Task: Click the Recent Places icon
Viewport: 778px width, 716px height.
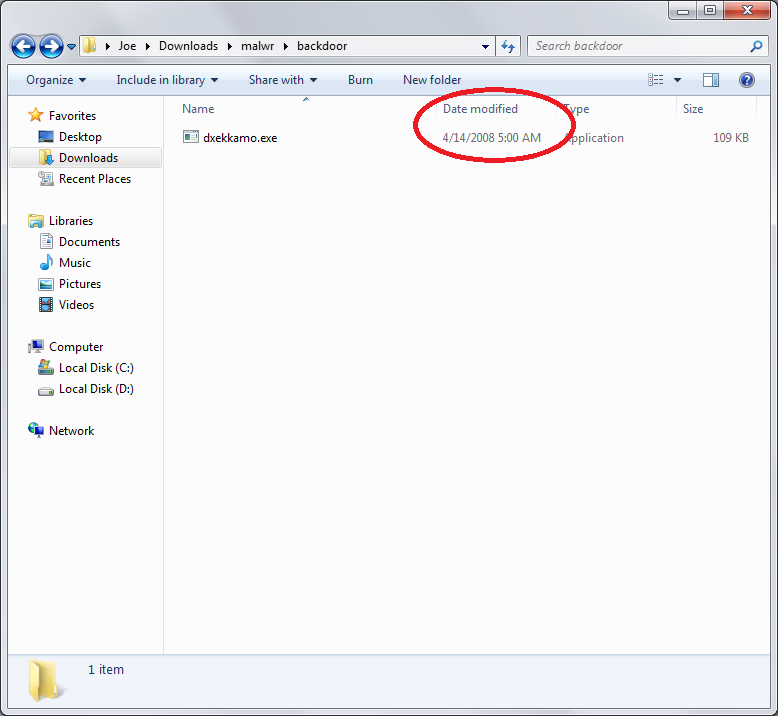Action: coord(46,179)
